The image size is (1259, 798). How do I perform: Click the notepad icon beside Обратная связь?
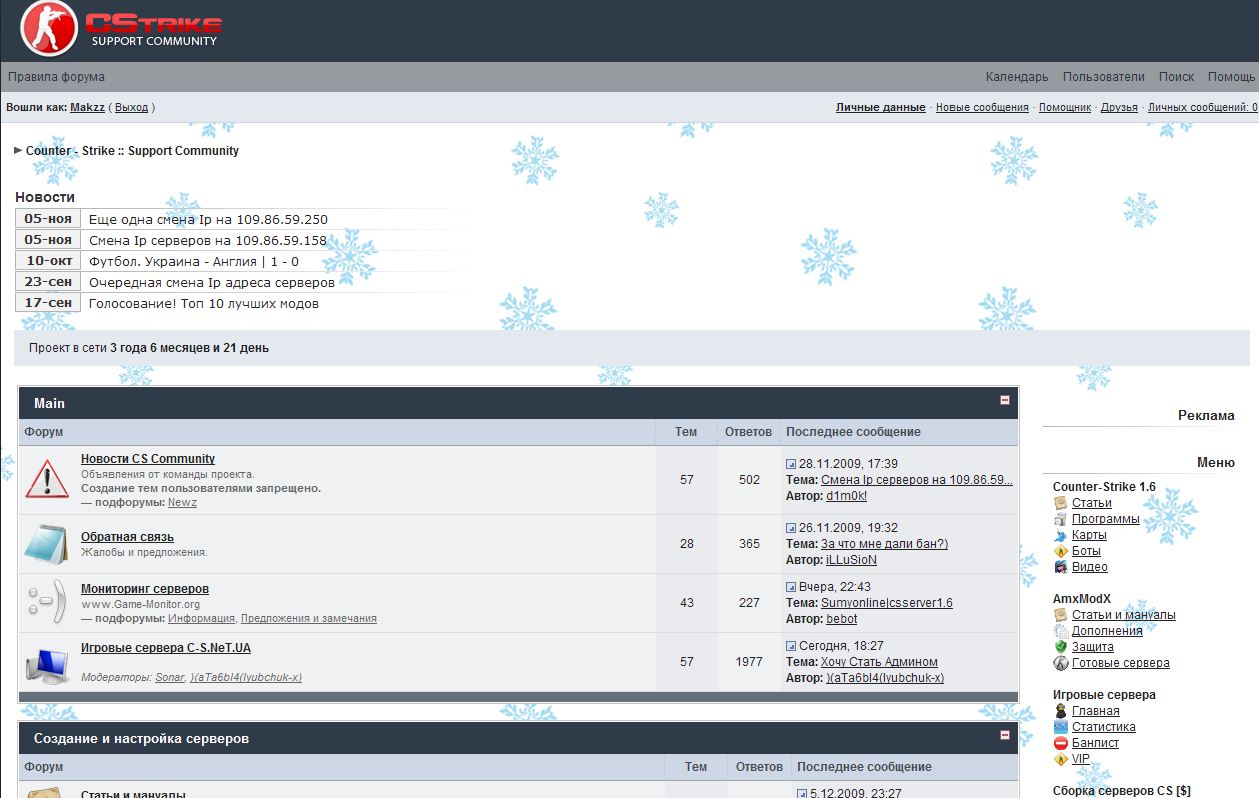click(x=46, y=543)
